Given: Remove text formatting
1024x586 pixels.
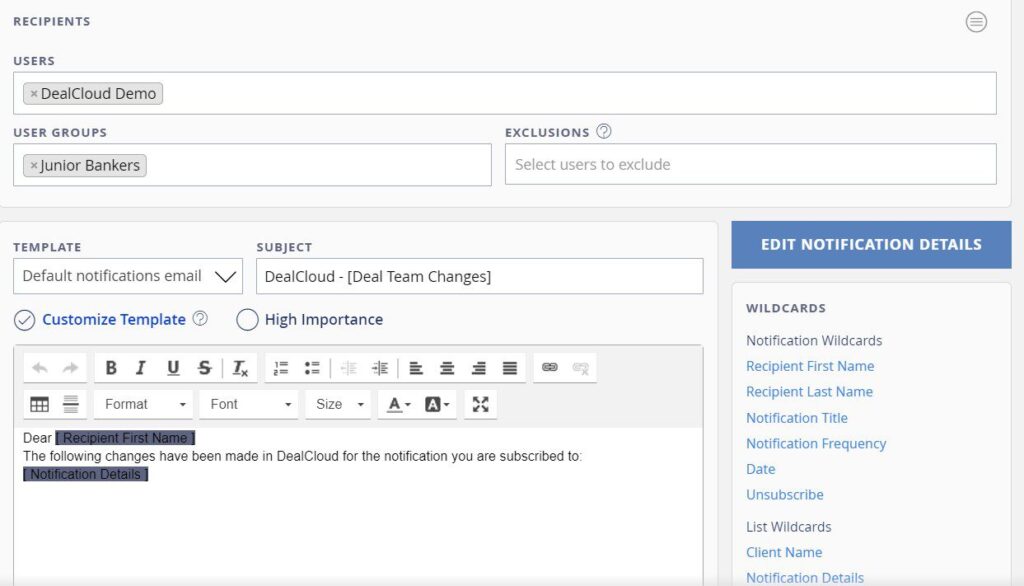Looking at the screenshot, I should [240, 368].
